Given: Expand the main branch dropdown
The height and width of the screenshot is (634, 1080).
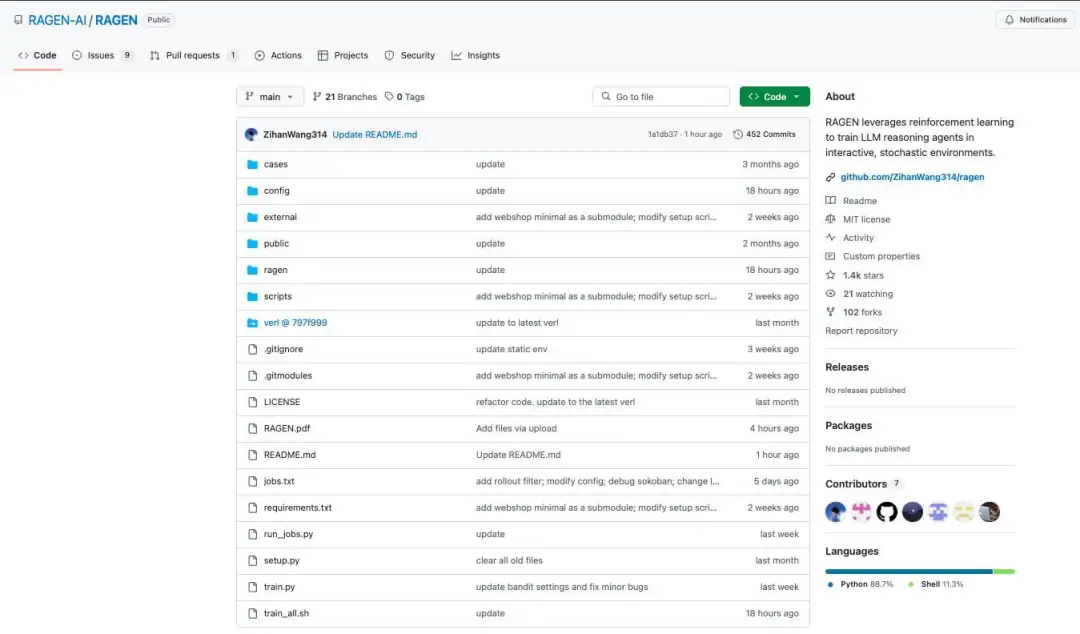Looking at the screenshot, I should [269, 96].
